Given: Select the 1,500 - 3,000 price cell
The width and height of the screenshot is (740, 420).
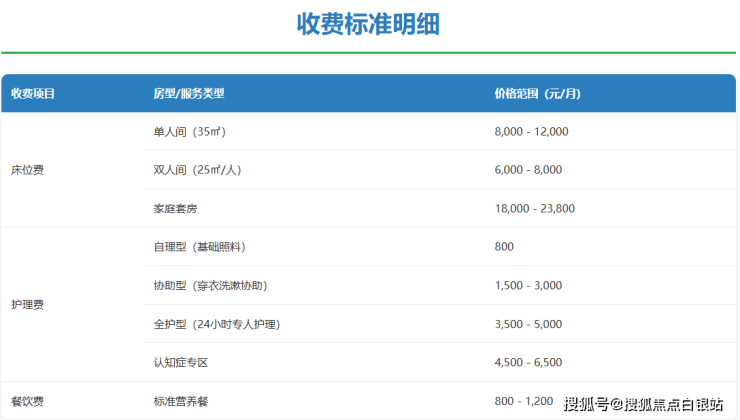Looking at the screenshot, I should 528,285.
